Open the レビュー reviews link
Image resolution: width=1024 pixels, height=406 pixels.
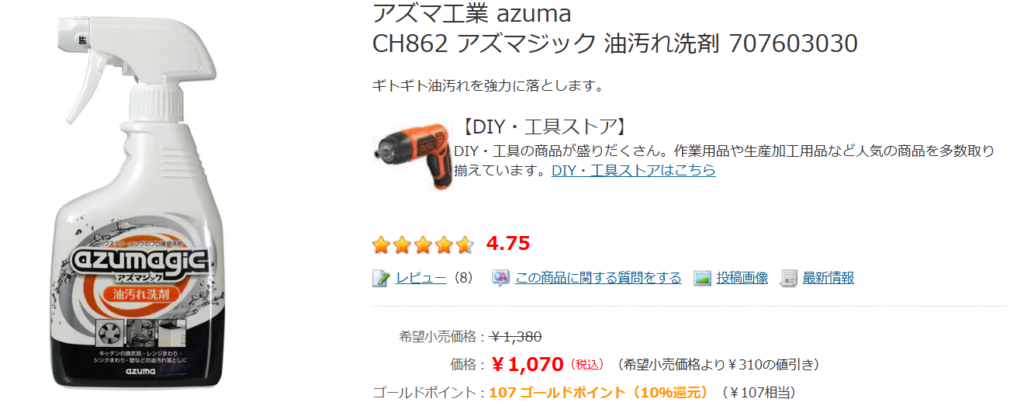point(421,278)
